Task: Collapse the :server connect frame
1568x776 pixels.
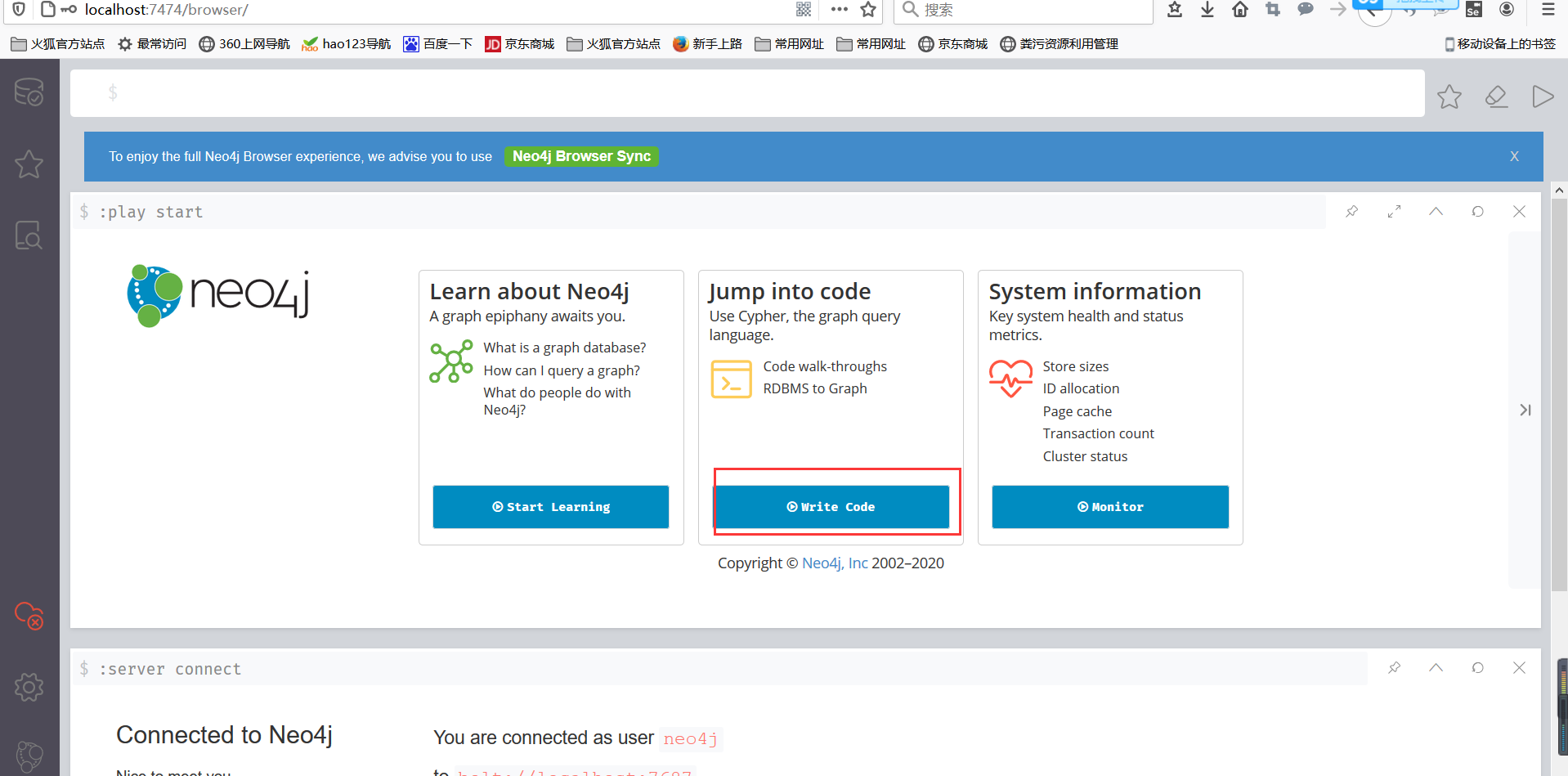Action: pyautogui.click(x=1436, y=667)
